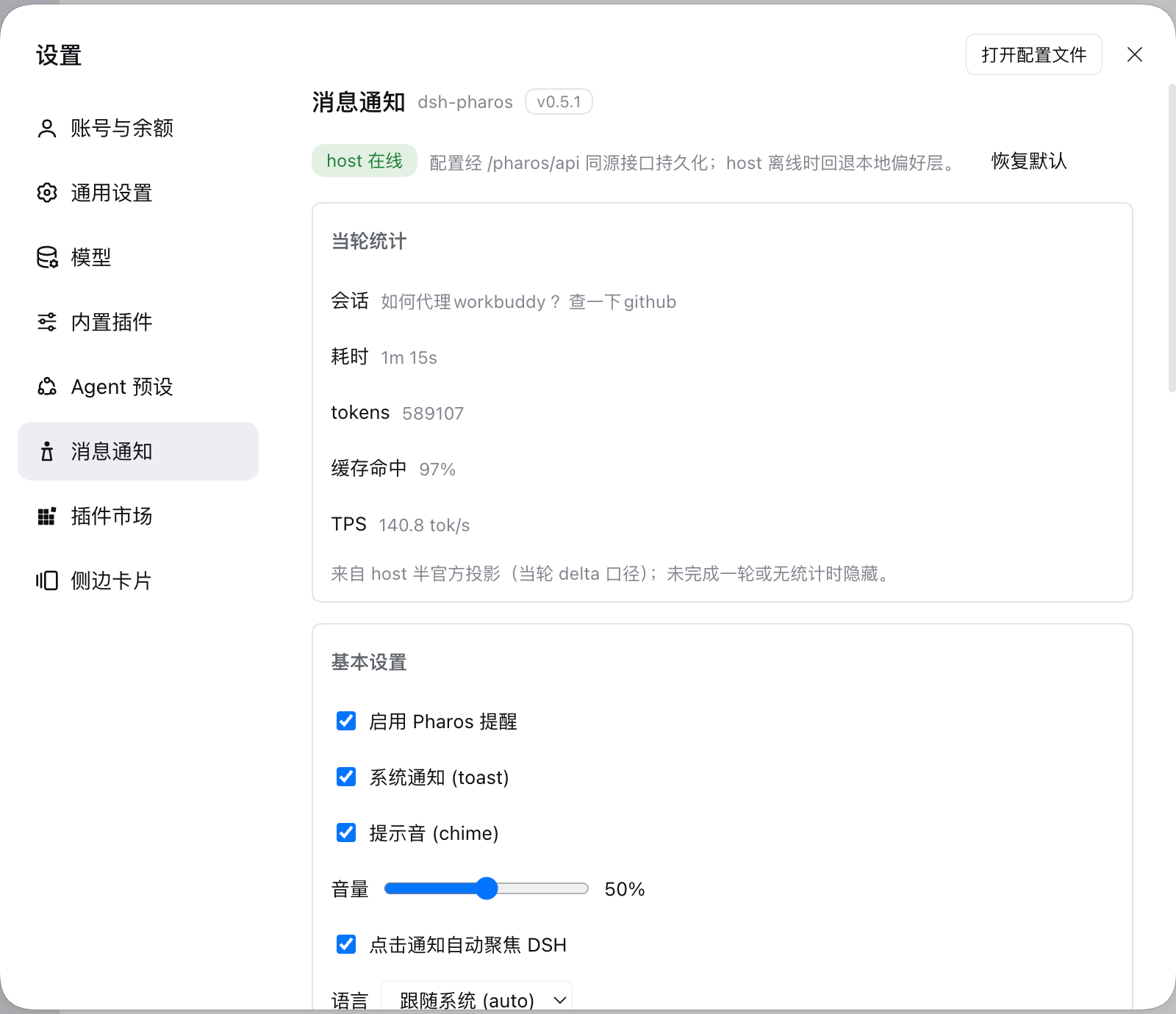The height and width of the screenshot is (1014, 1176).
Task: Click the 耗时 value 1m 15s
Action: (409, 358)
